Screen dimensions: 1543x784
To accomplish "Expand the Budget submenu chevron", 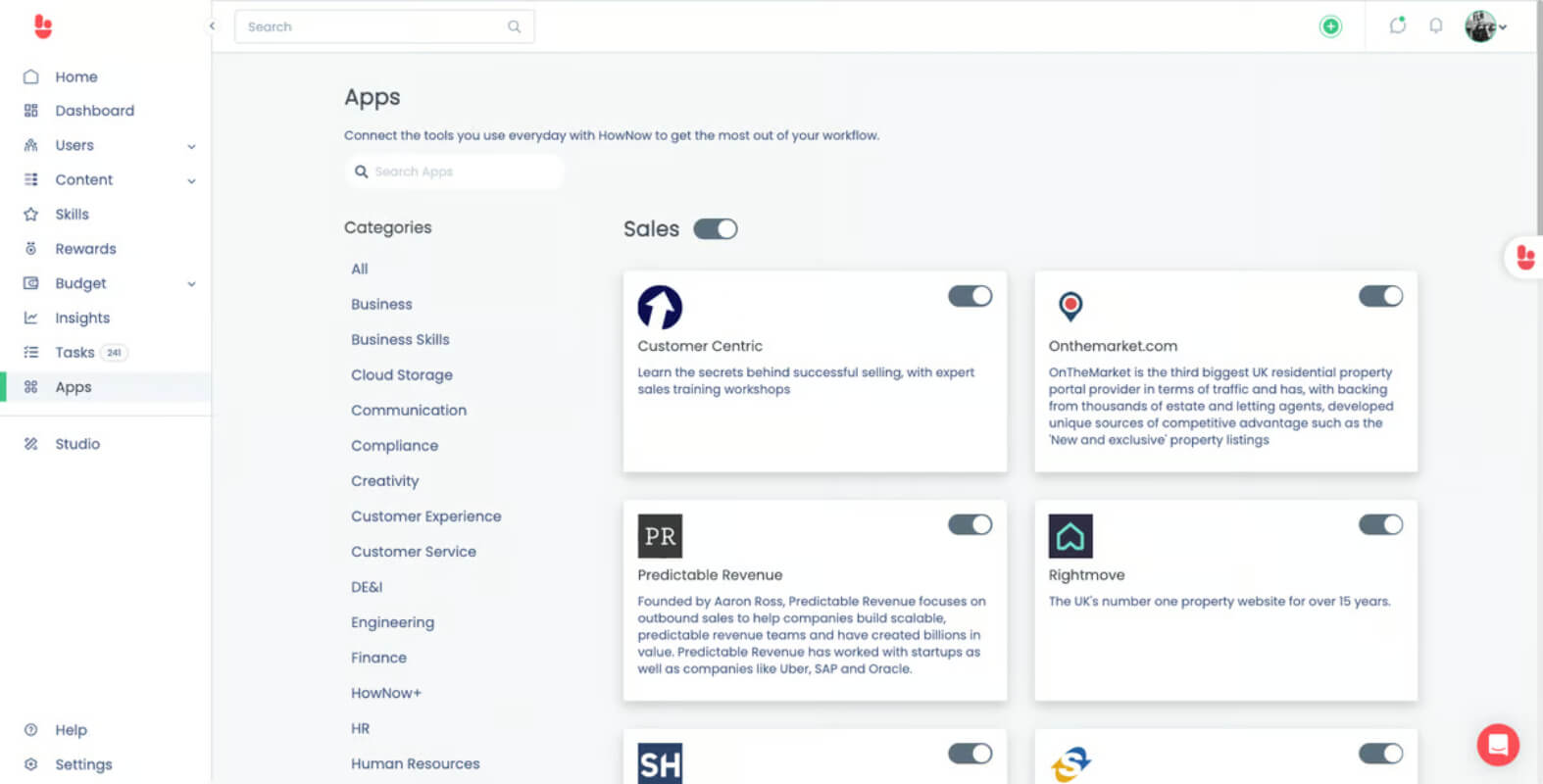I will pos(192,284).
